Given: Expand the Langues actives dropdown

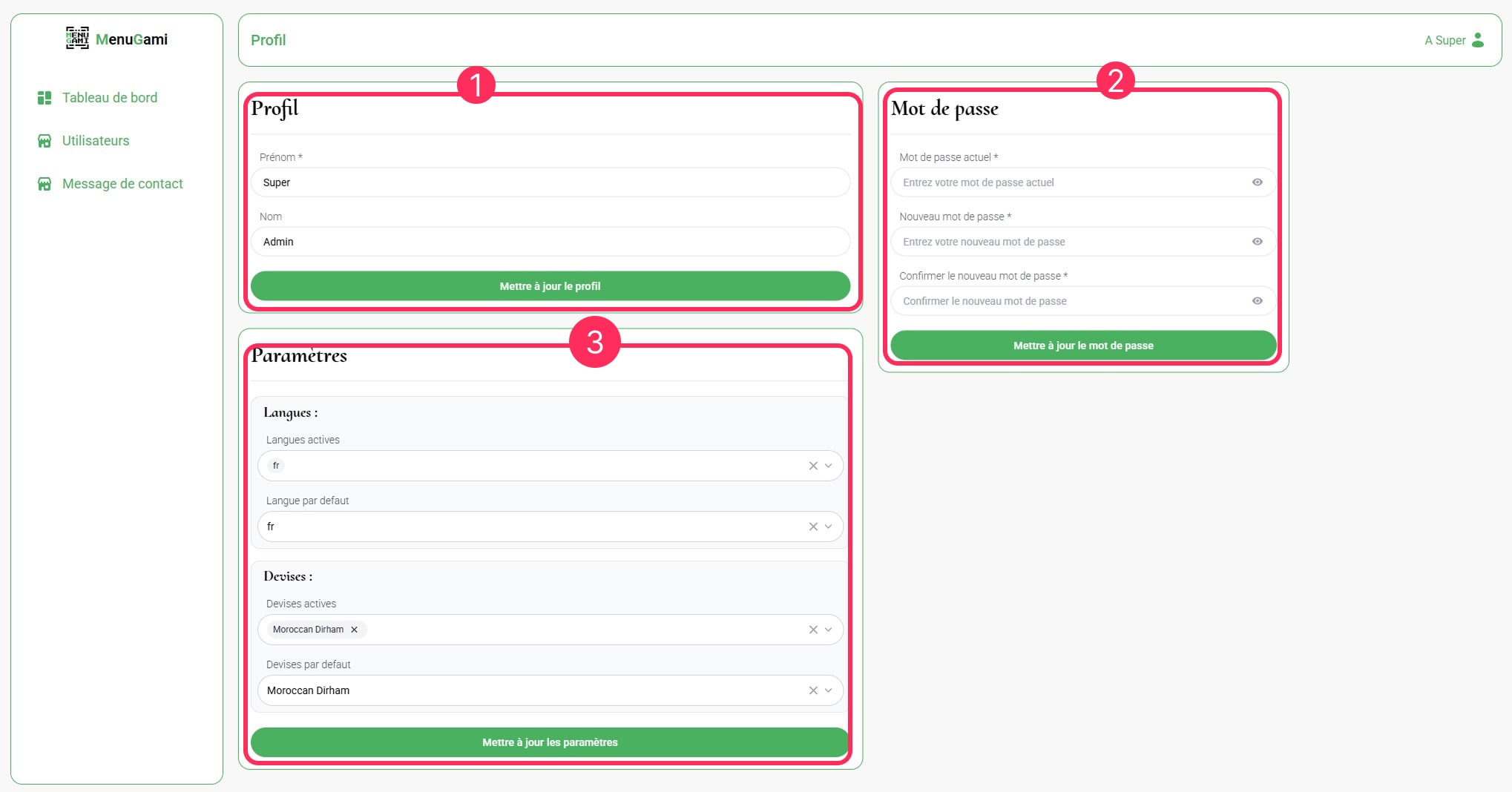Looking at the screenshot, I should coord(829,466).
